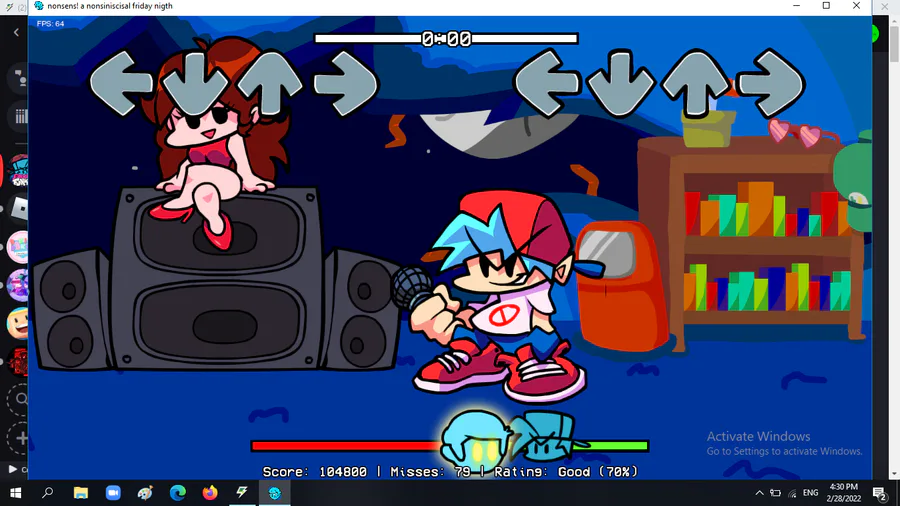Click the song time bar showing 0:00
The image size is (900, 506).
pyautogui.click(x=446, y=38)
